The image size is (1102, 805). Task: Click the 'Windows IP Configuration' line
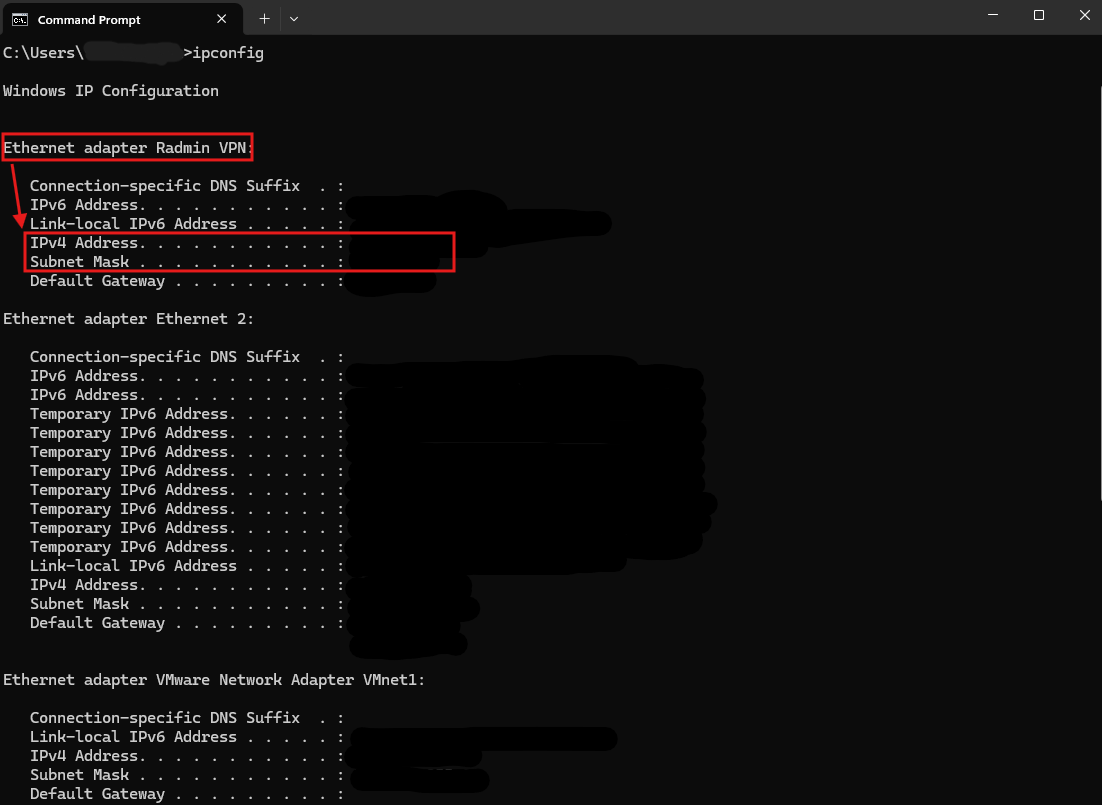111,91
